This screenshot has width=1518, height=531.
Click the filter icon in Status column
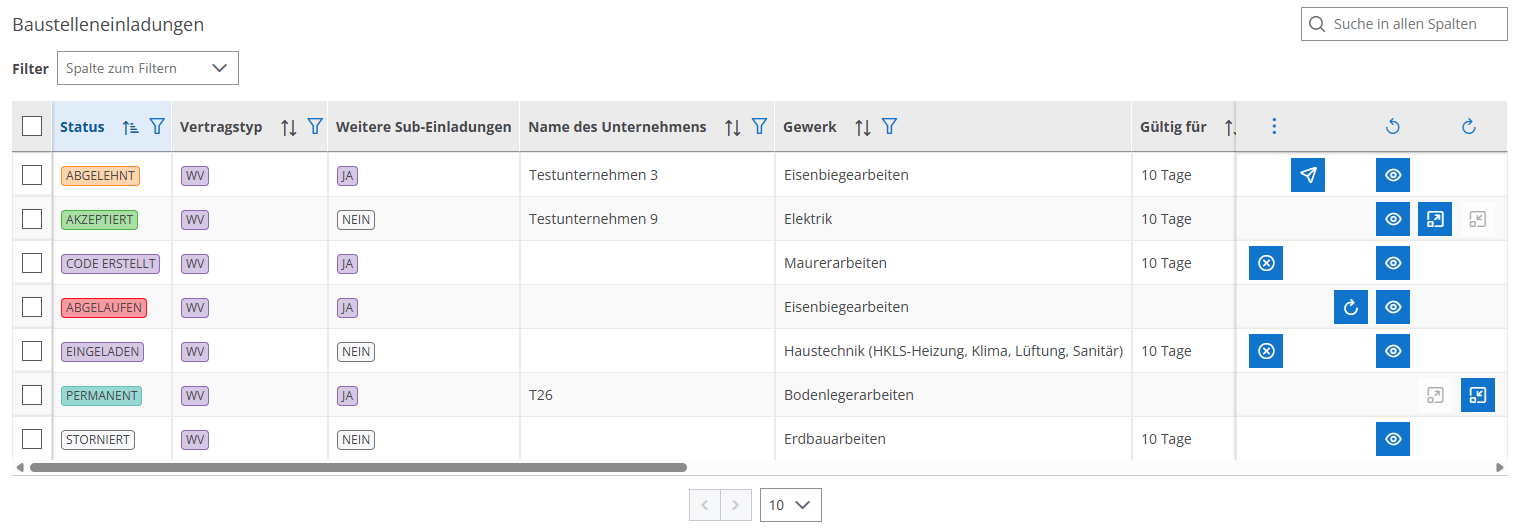click(x=157, y=127)
